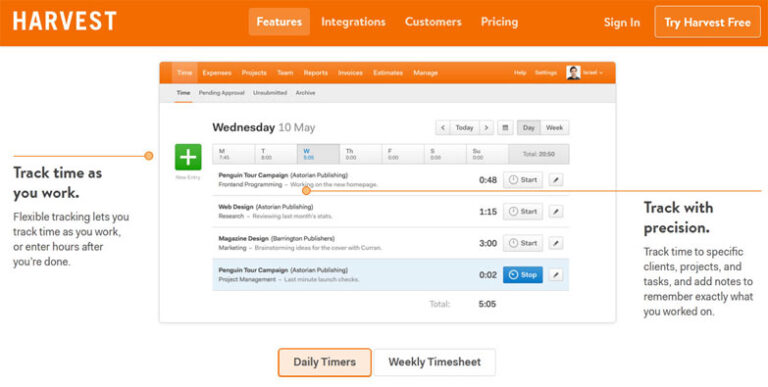Edit the Web Design entry pencil

click(555, 212)
